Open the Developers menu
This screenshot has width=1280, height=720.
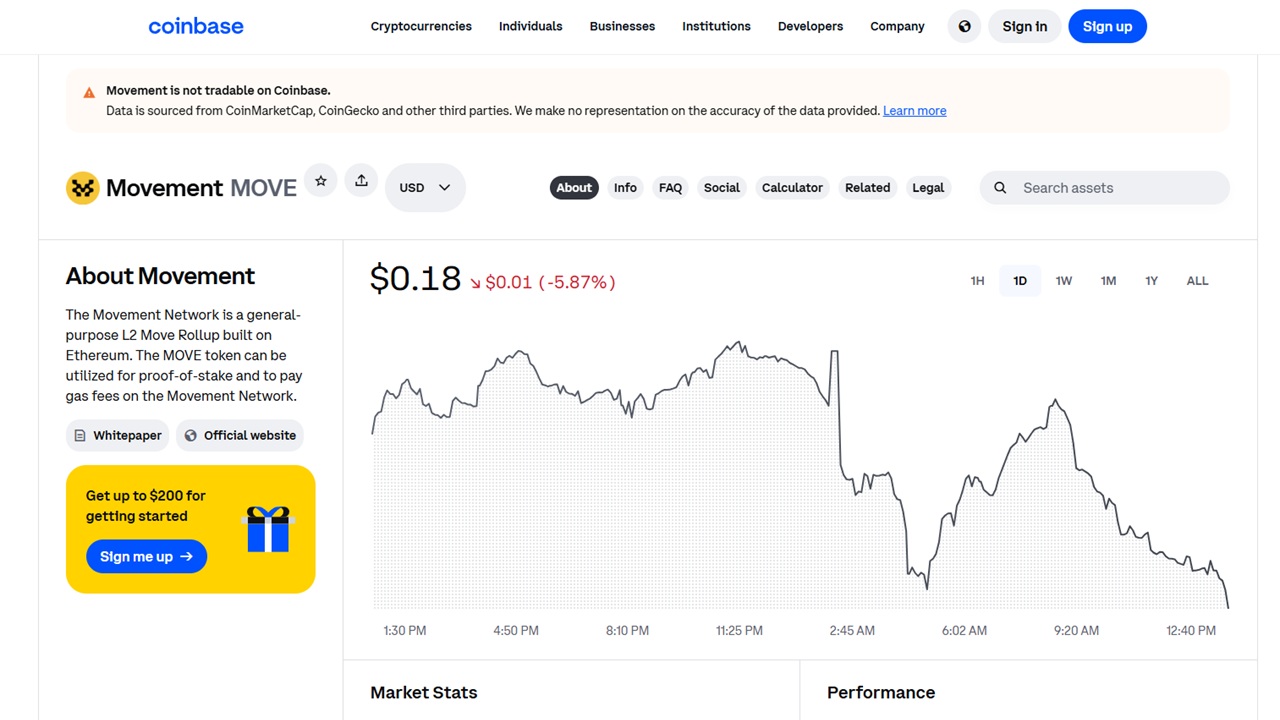pyautogui.click(x=810, y=26)
